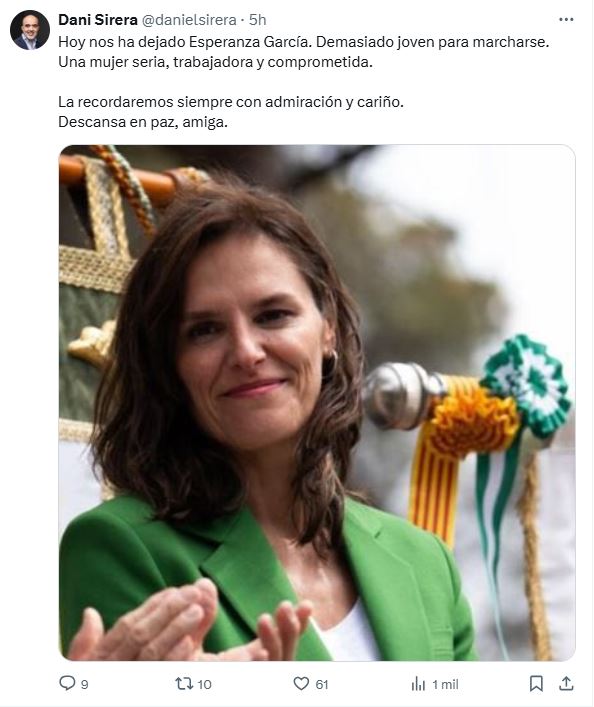Click the view count 1 mil
This screenshot has width=594, height=707.
tap(445, 684)
